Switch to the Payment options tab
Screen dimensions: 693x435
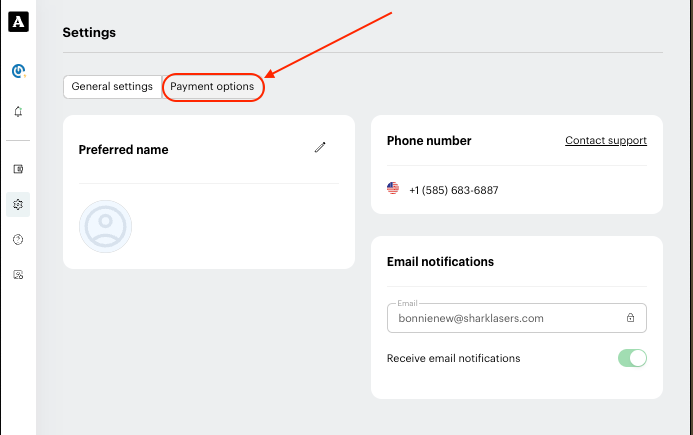click(x=213, y=87)
